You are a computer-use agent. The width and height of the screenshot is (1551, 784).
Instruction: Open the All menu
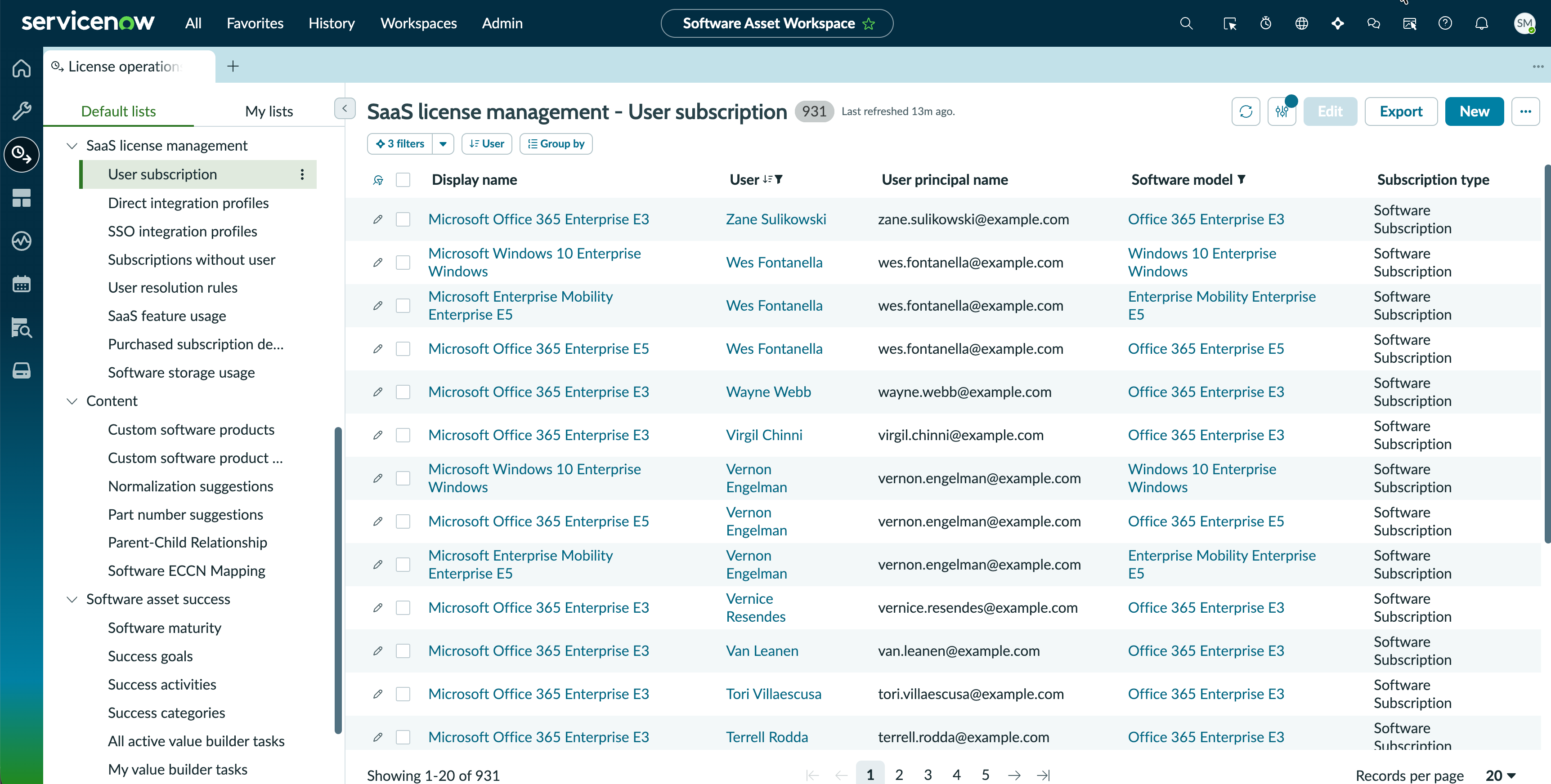pos(193,23)
